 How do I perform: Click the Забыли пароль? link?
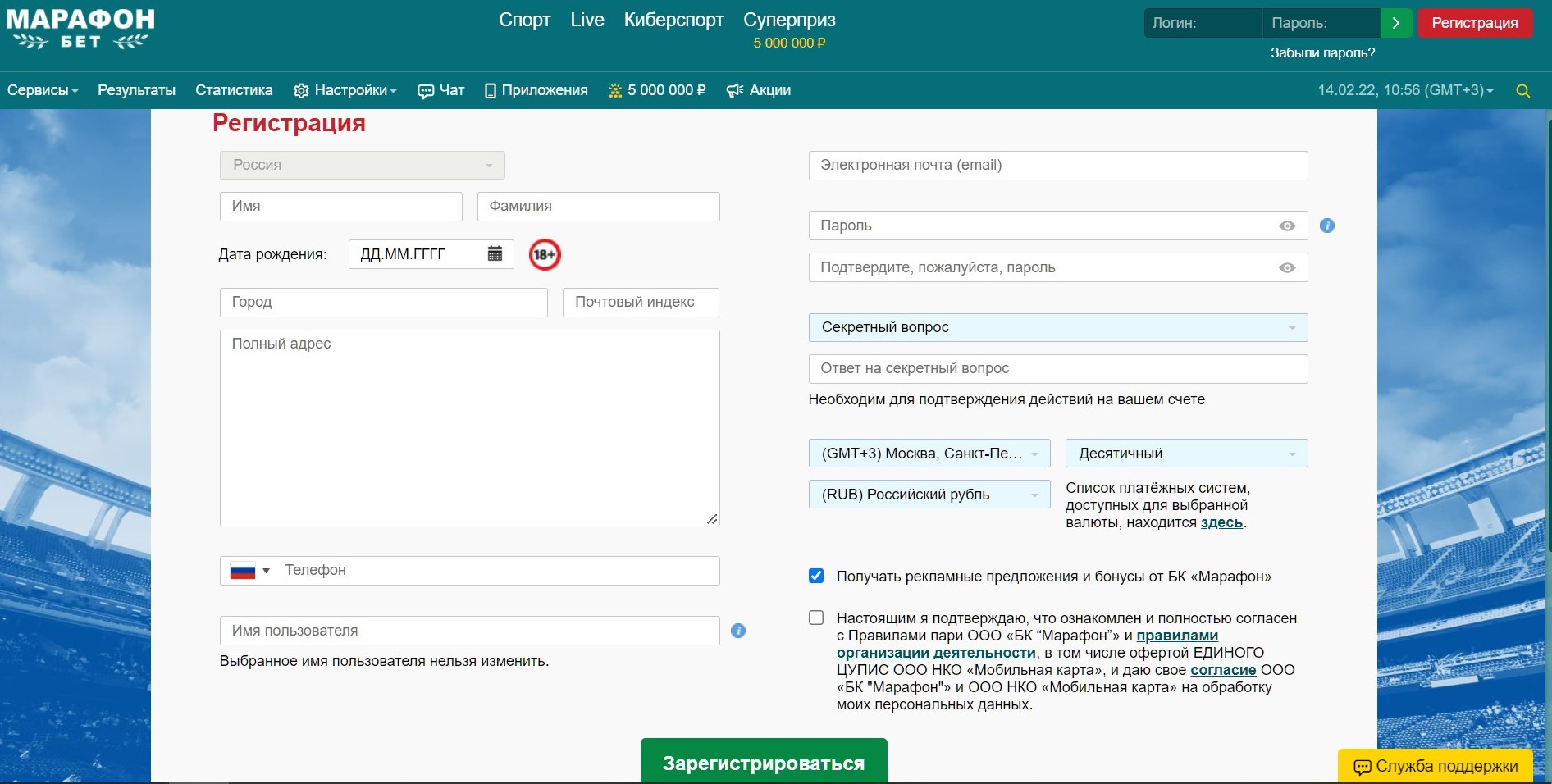tap(1323, 52)
